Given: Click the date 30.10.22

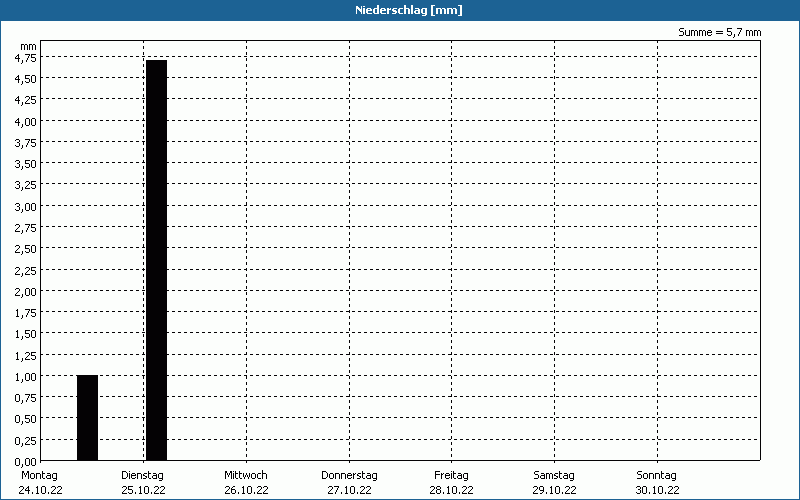Looking at the screenshot, I should [658, 490].
